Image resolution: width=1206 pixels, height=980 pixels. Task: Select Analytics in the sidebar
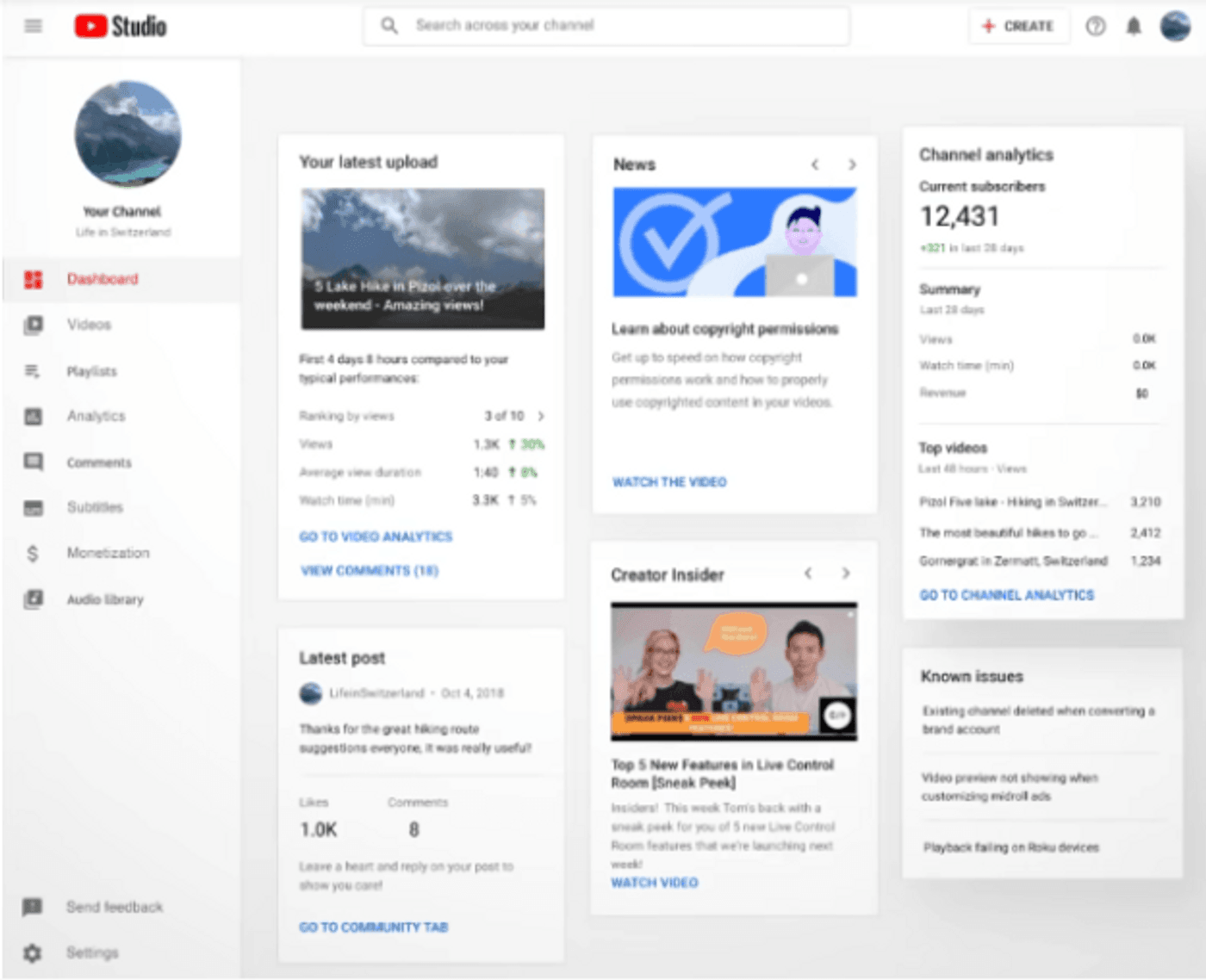[96, 416]
